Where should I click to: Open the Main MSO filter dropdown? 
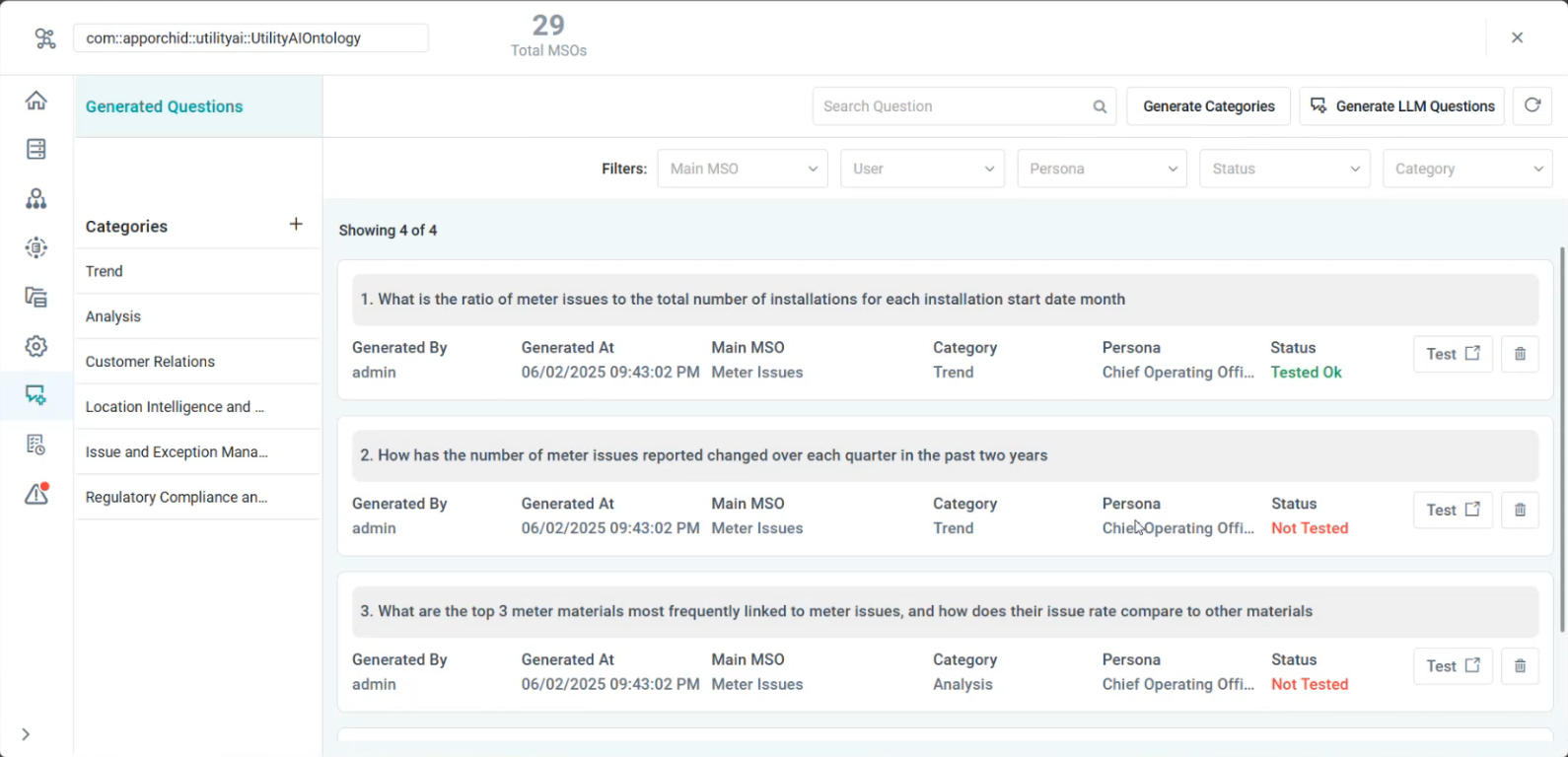pos(742,169)
